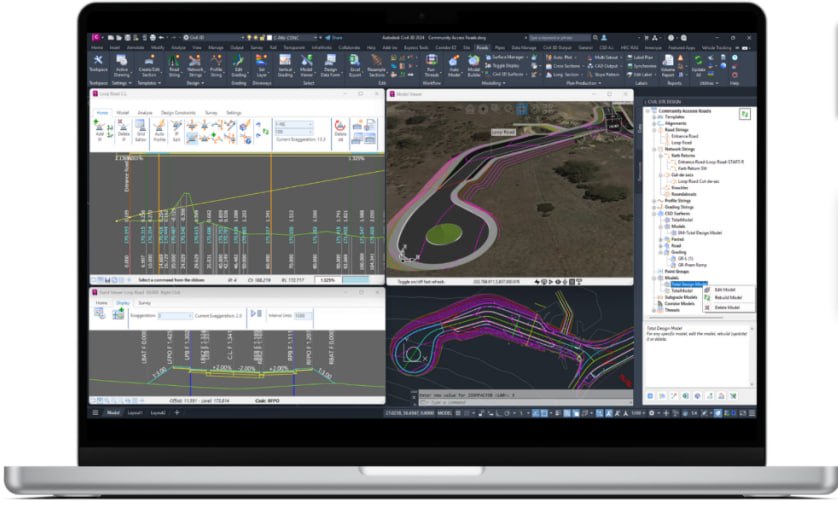Image resolution: width=838 pixels, height=505 pixels.
Task: Select the Excel Export ribbon icon
Action: [354, 65]
